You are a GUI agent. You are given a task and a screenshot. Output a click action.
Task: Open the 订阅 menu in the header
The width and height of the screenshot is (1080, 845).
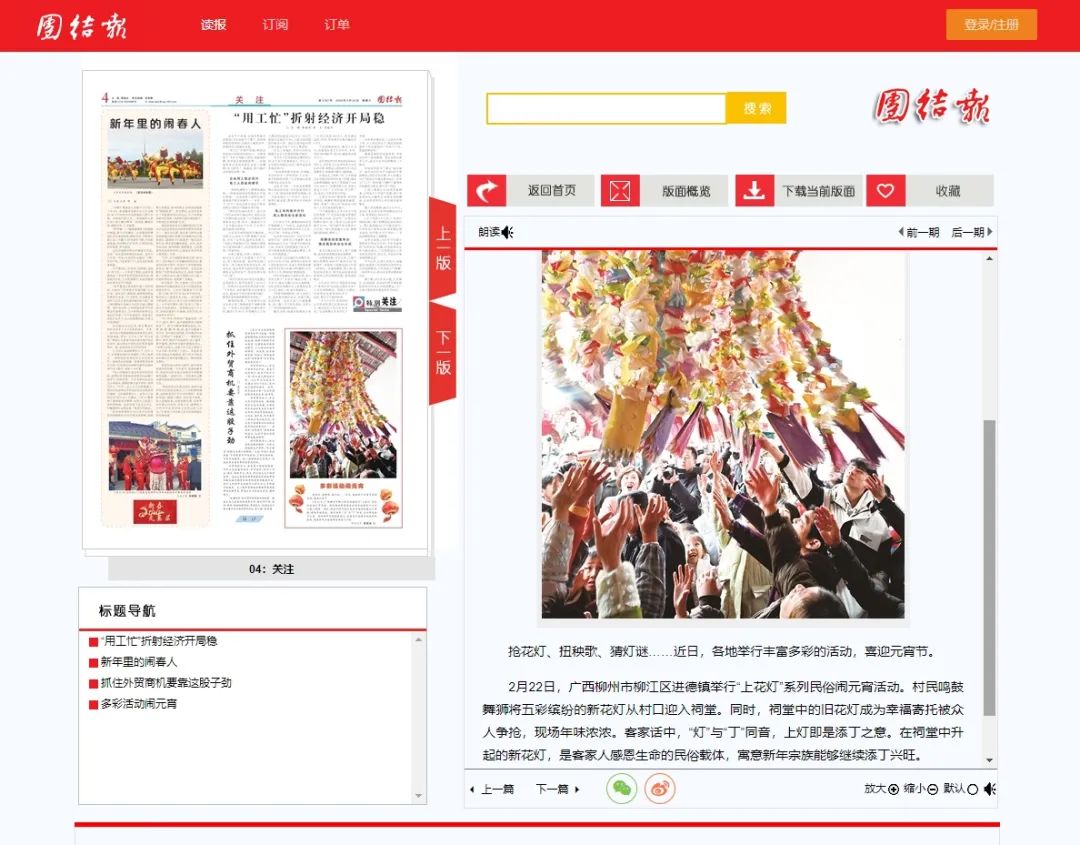click(x=275, y=25)
